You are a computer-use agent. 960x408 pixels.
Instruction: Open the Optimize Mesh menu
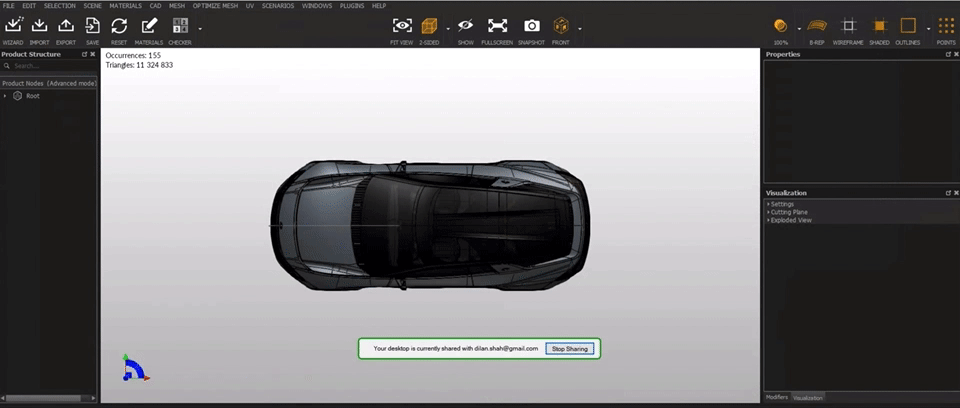(216, 5)
